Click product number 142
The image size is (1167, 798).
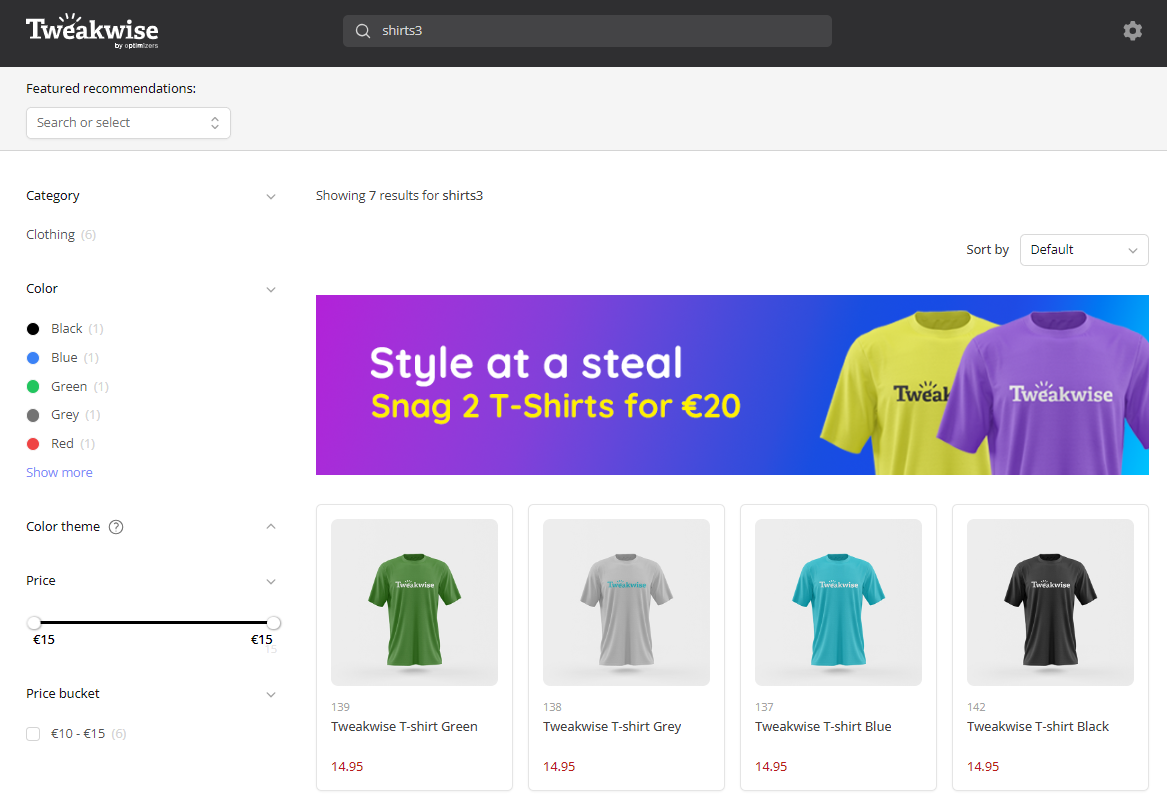click(976, 707)
